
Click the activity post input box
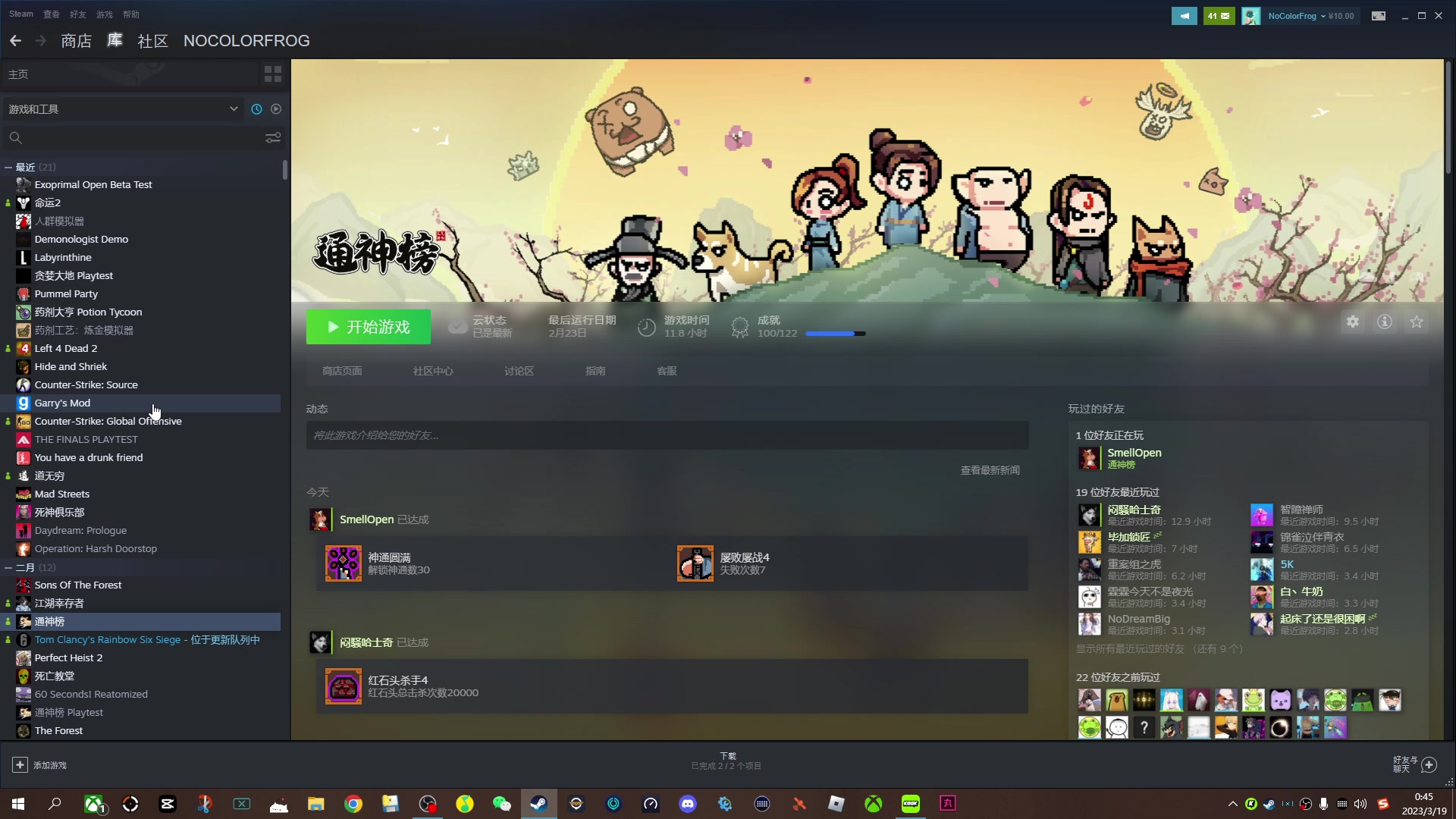[x=667, y=435]
